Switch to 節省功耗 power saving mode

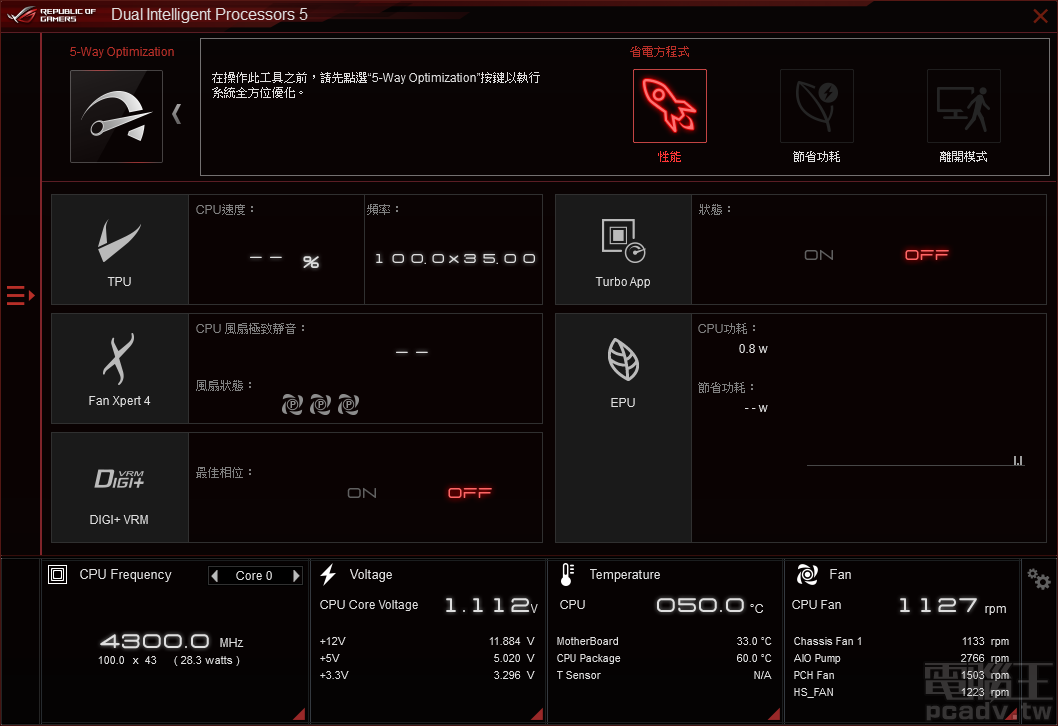point(816,106)
